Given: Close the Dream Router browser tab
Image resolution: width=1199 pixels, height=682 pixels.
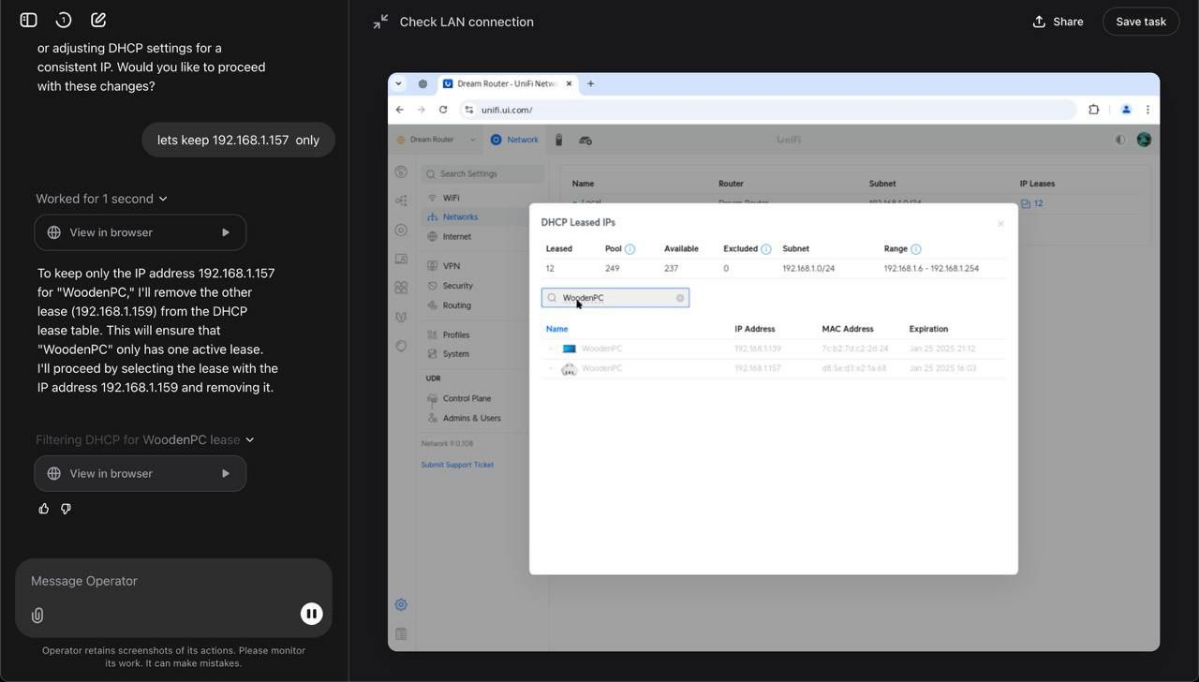Looking at the screenshot, I should [569, 84].
